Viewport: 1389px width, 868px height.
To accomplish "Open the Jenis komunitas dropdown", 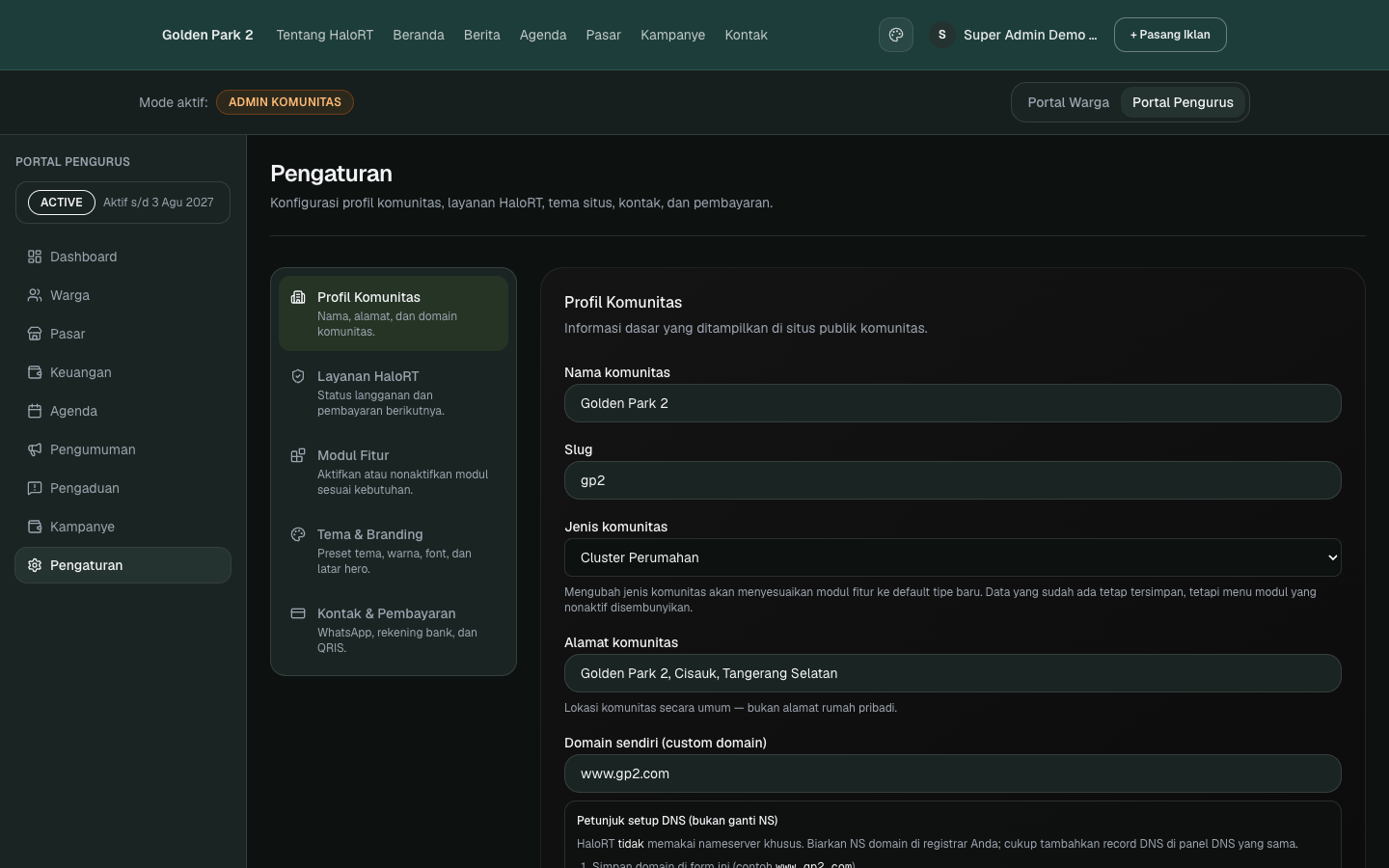I will [952, 557].
